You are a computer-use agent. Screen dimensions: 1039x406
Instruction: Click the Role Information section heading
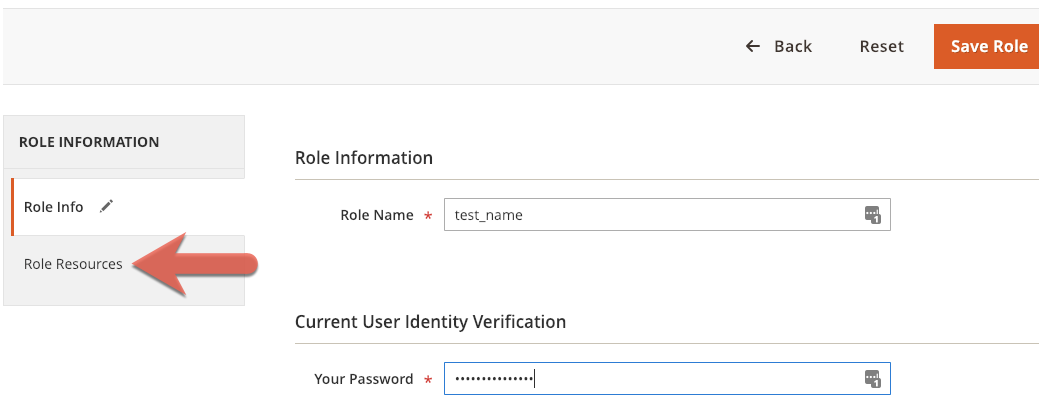coord(364,158)
